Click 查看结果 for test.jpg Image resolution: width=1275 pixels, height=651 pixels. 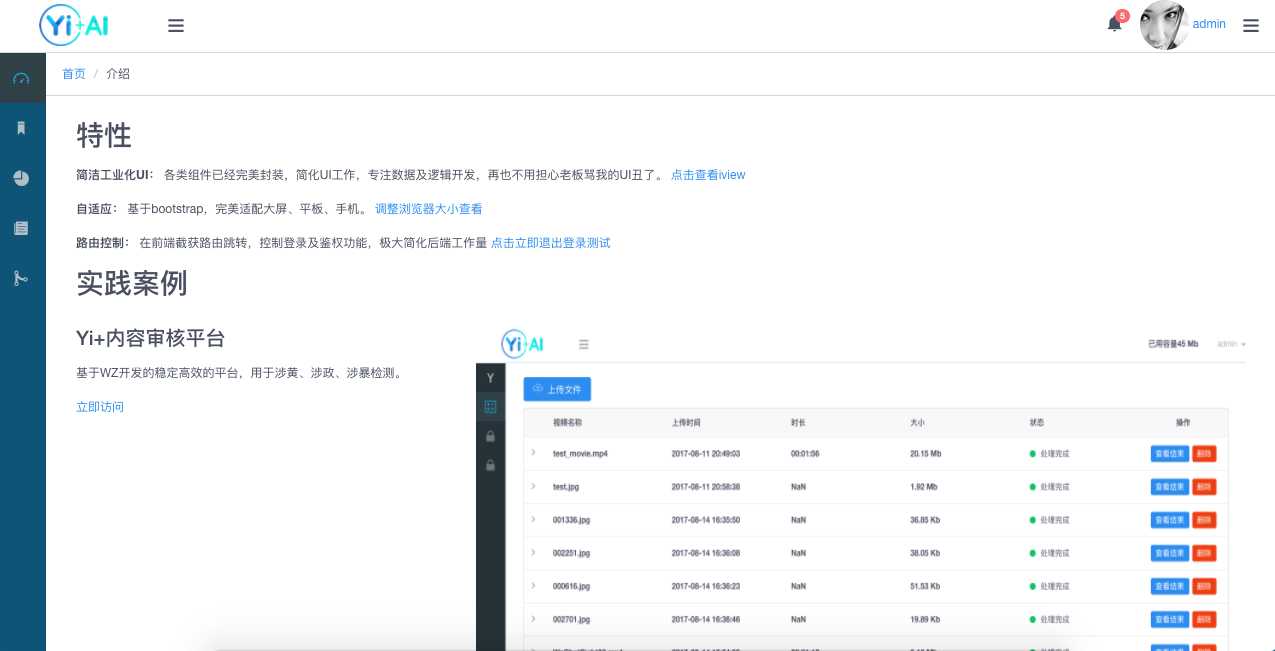(x=1169, y=486)
